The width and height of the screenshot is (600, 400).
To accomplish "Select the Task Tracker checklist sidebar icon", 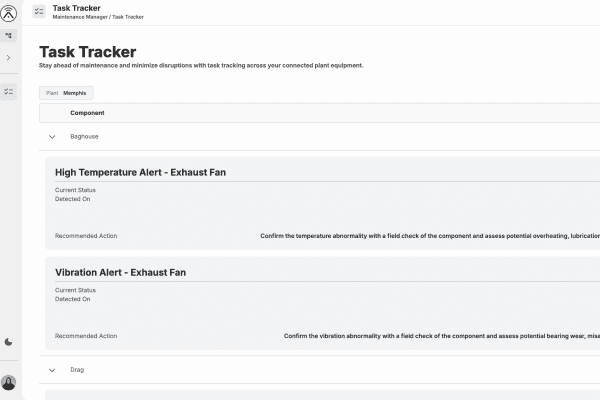I will [9, 91].
